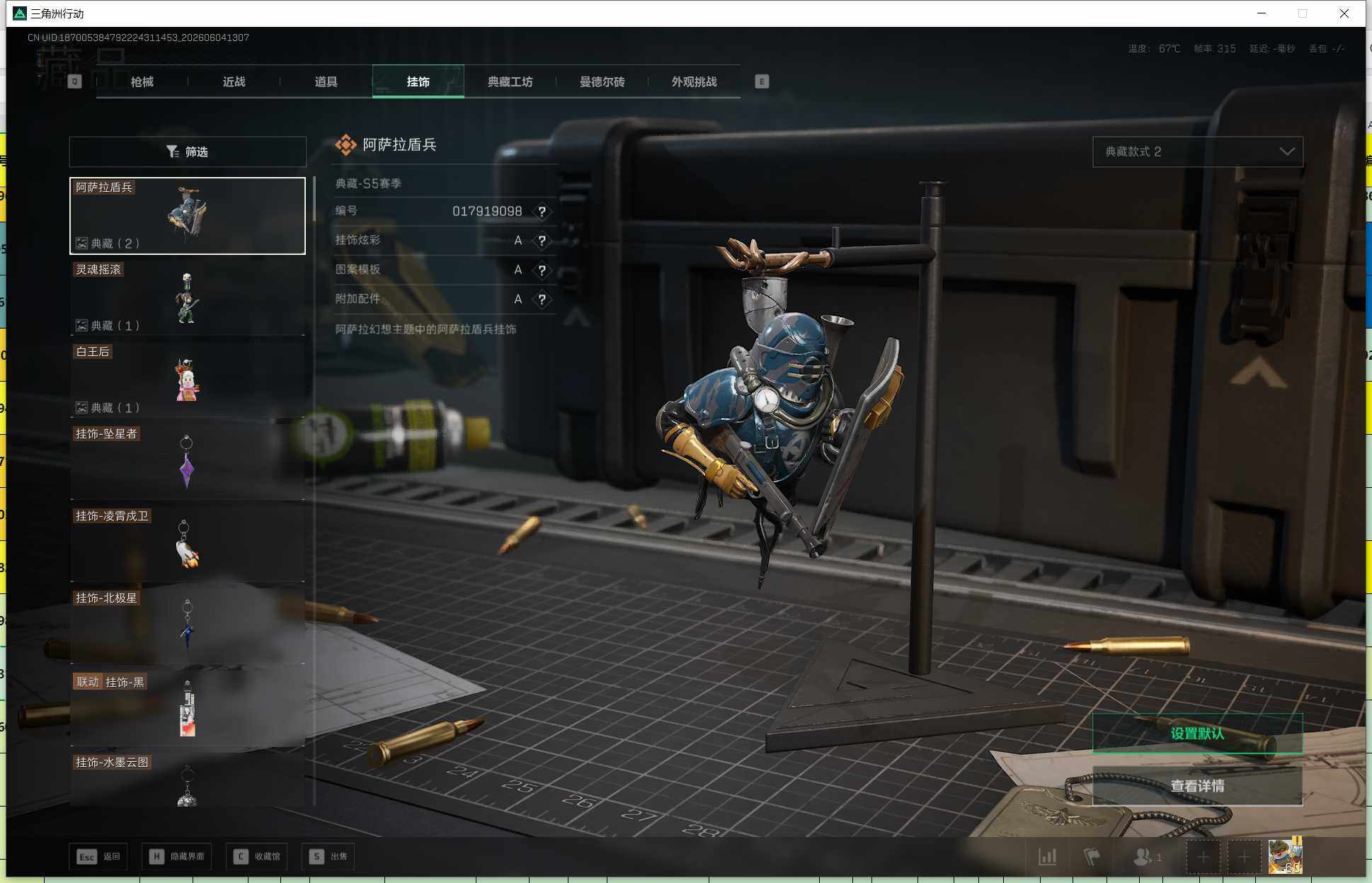
Task: Select the 联动 挂饰-黑 charm card
Action: point(188,708)
